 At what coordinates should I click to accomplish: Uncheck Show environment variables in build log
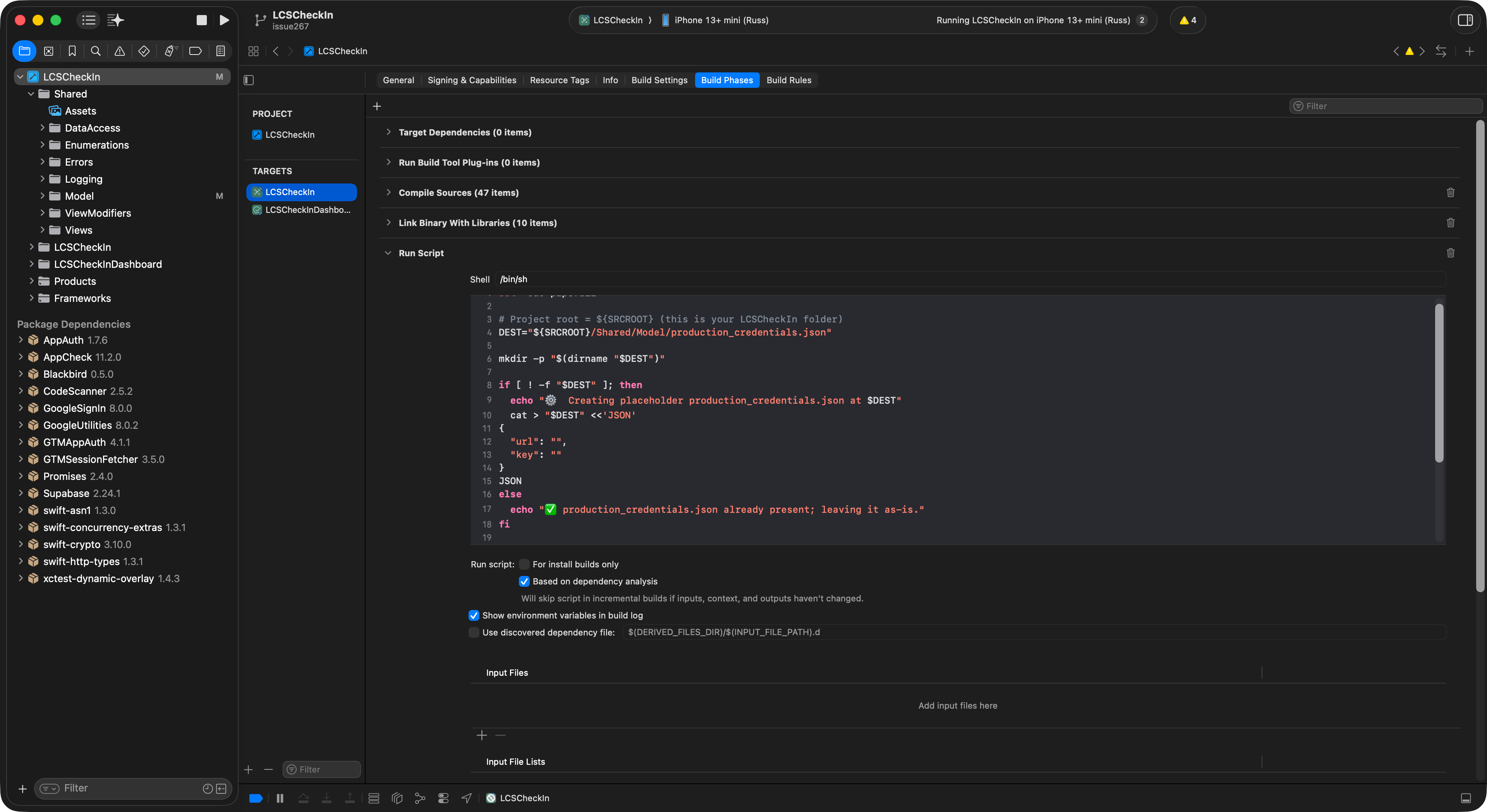(474, 615)
